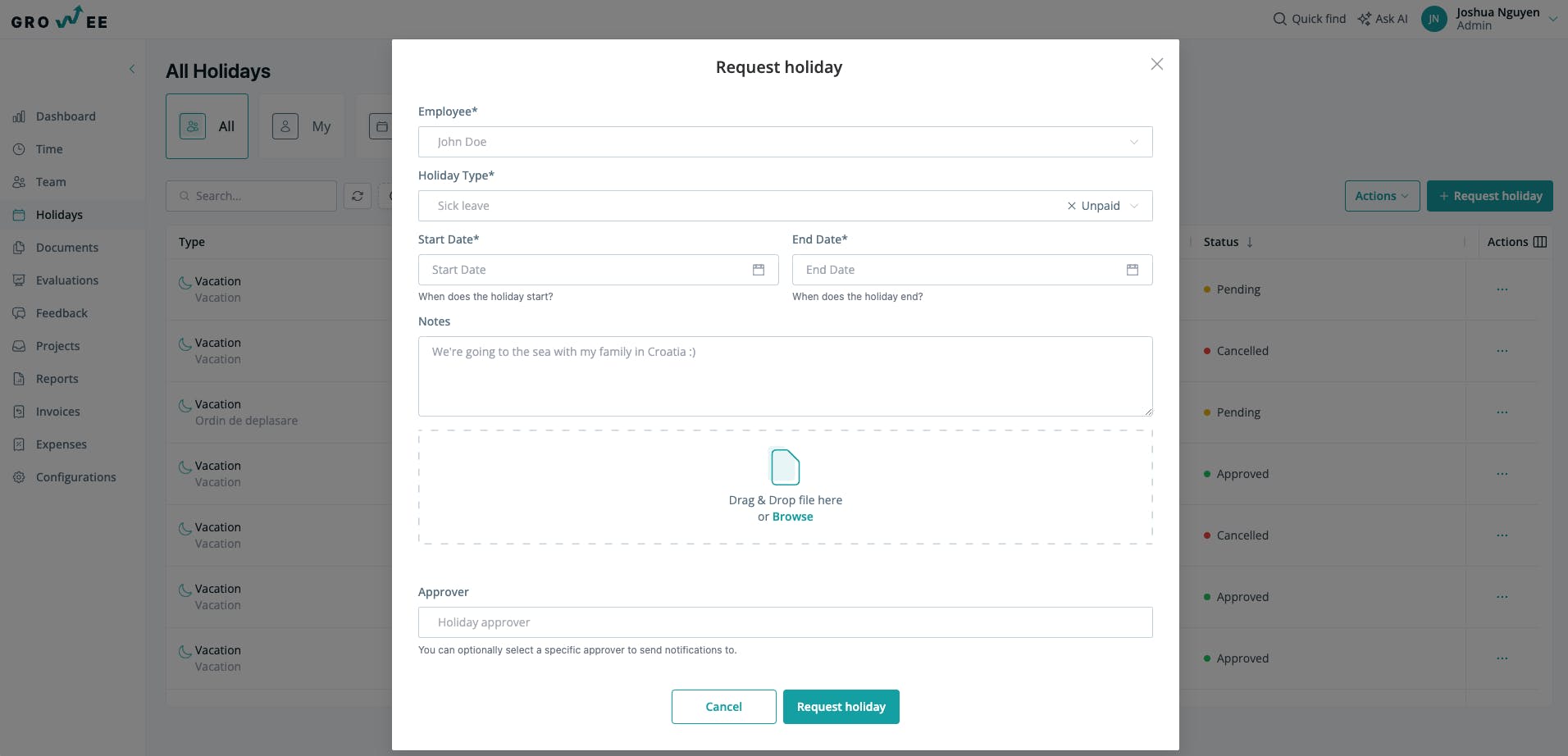Viewport: 1568px width, 756px height.
Task: Click the Cancel button
Action: 724,707
